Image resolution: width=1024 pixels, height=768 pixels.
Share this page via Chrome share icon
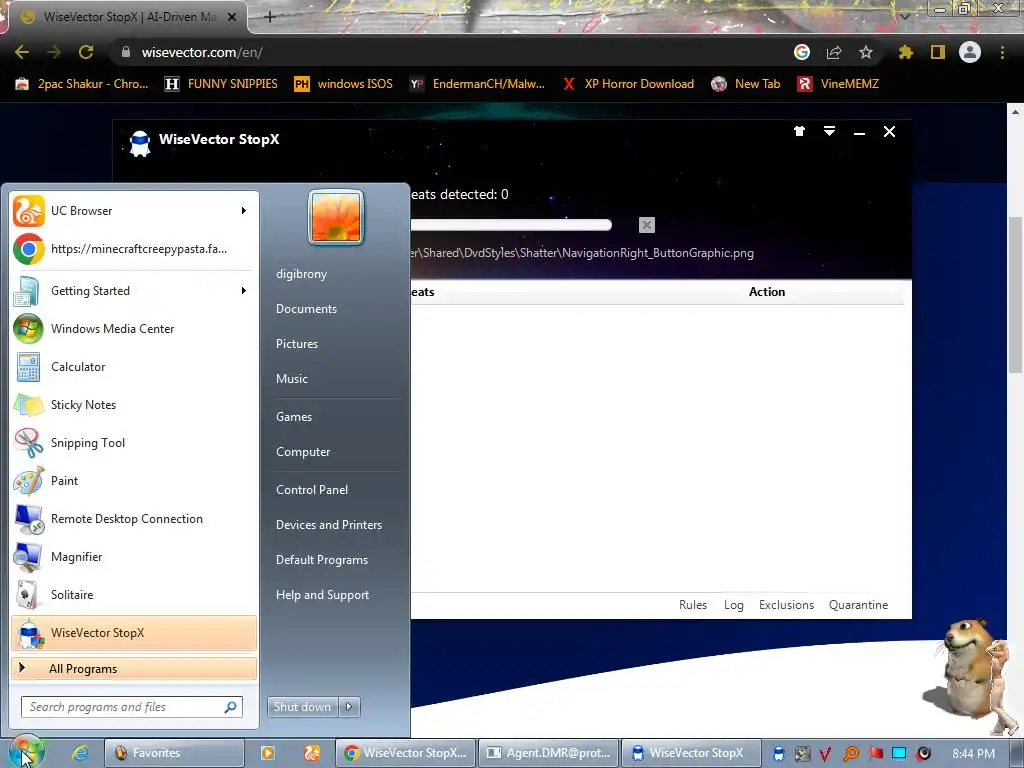tap(833, 52)
